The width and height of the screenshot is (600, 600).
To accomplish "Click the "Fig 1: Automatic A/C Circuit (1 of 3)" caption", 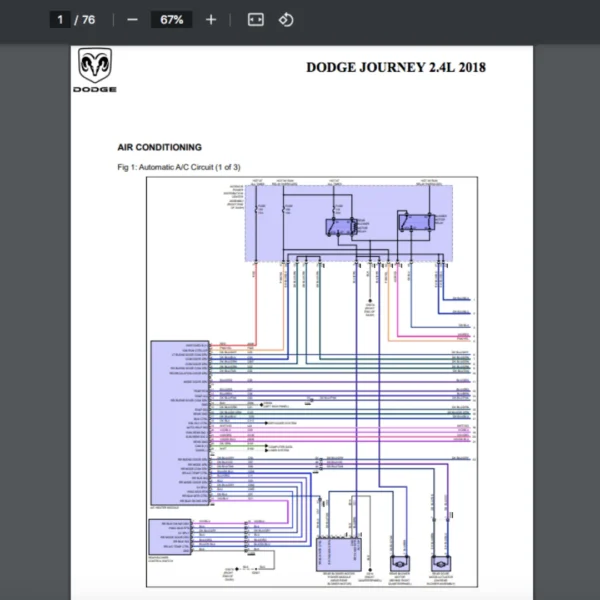I will (179, 167).
